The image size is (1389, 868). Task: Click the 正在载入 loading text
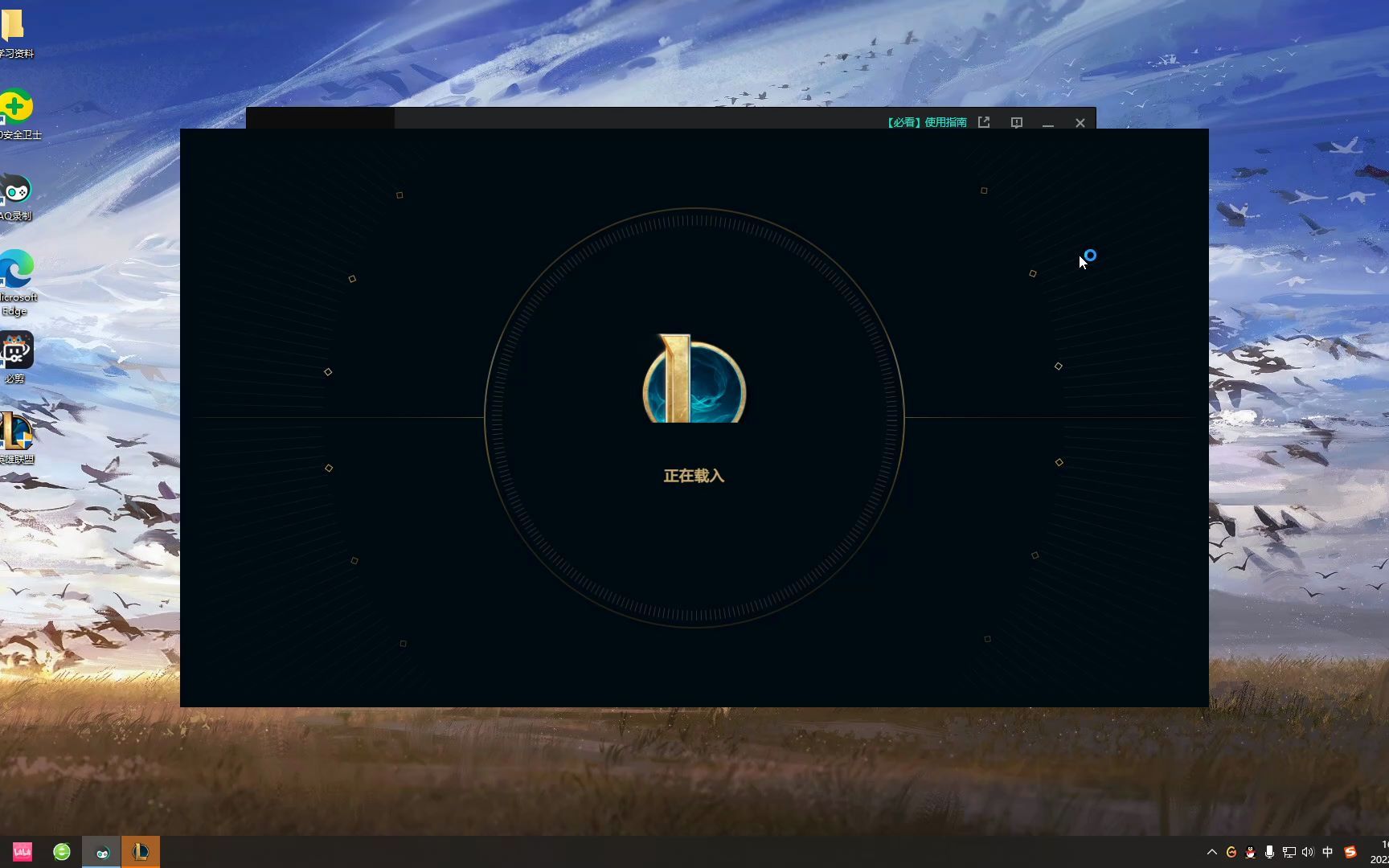tap(694, 476)
